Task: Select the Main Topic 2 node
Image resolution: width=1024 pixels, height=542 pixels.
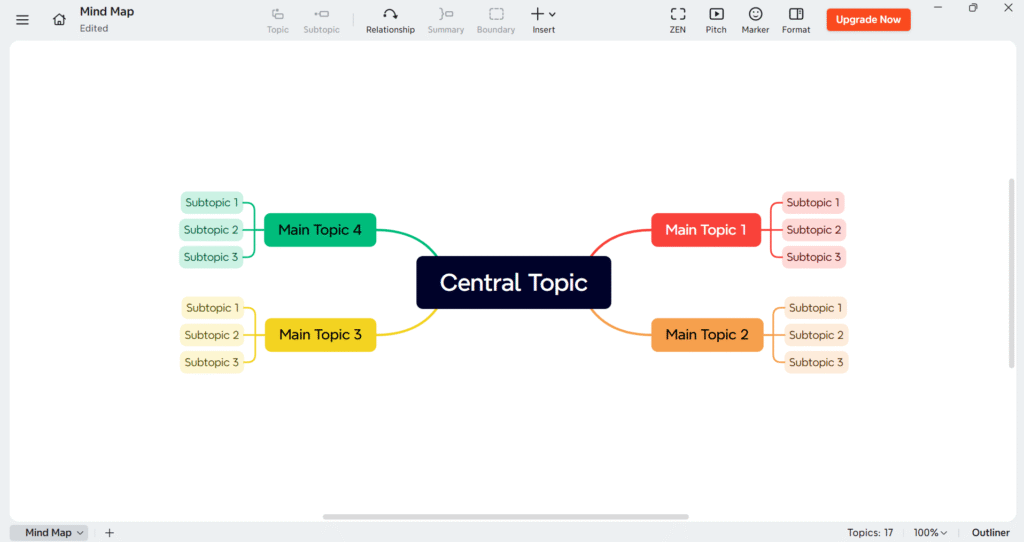Action: (707, 334)
